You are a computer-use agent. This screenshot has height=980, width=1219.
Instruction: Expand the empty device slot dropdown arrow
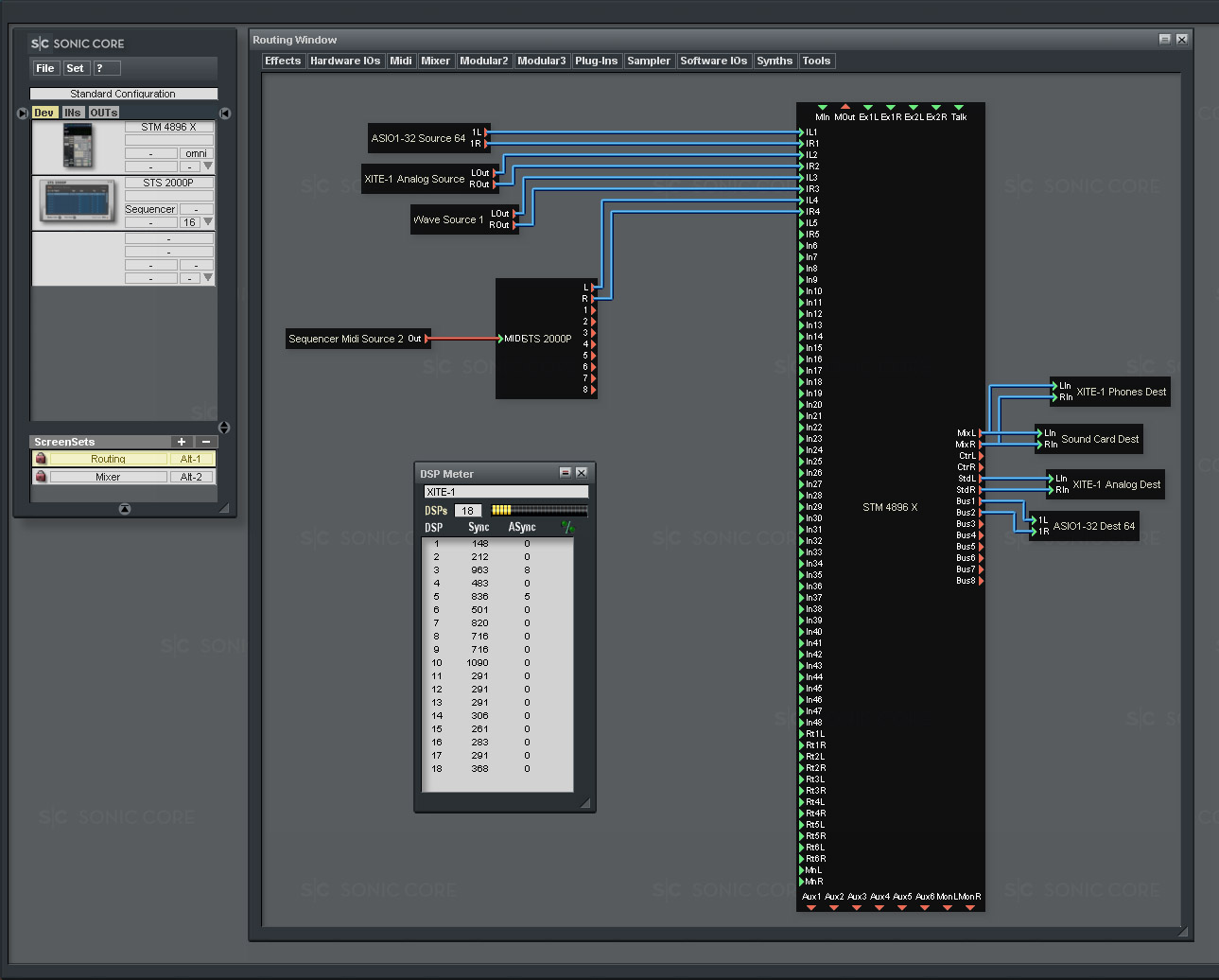tap(208, 277)
